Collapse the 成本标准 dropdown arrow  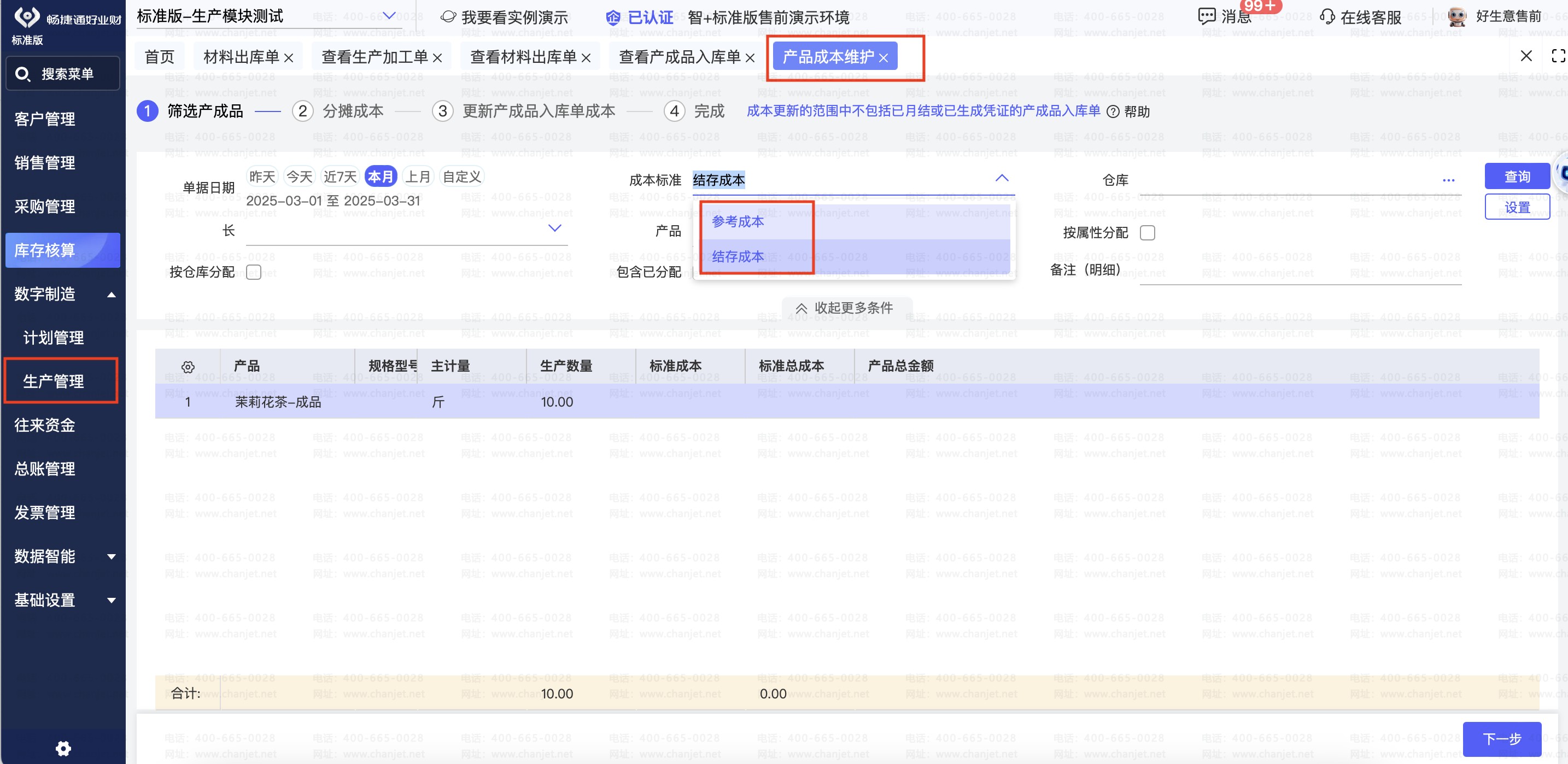(x=1001, y=178)
